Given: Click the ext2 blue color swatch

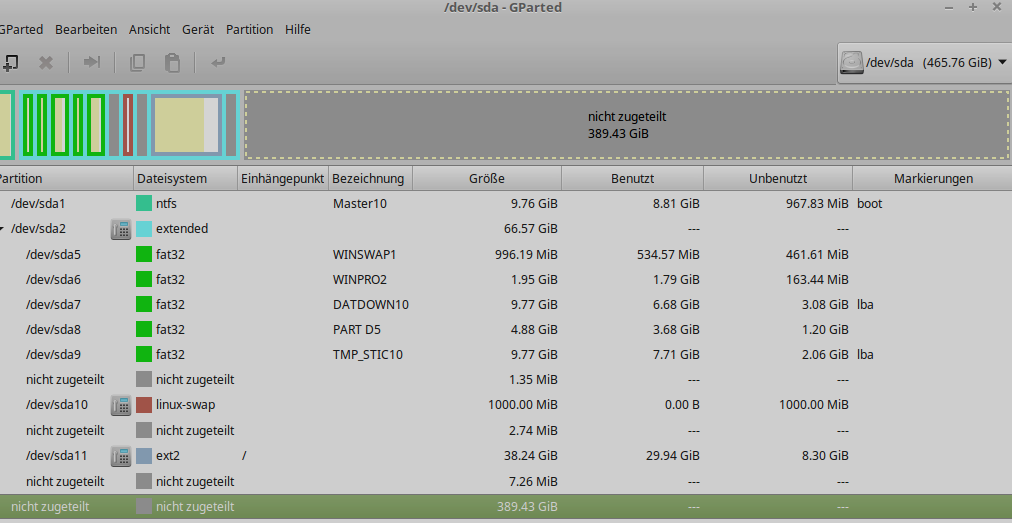Looking at the screenshot, I should click(x=144, y=456).
